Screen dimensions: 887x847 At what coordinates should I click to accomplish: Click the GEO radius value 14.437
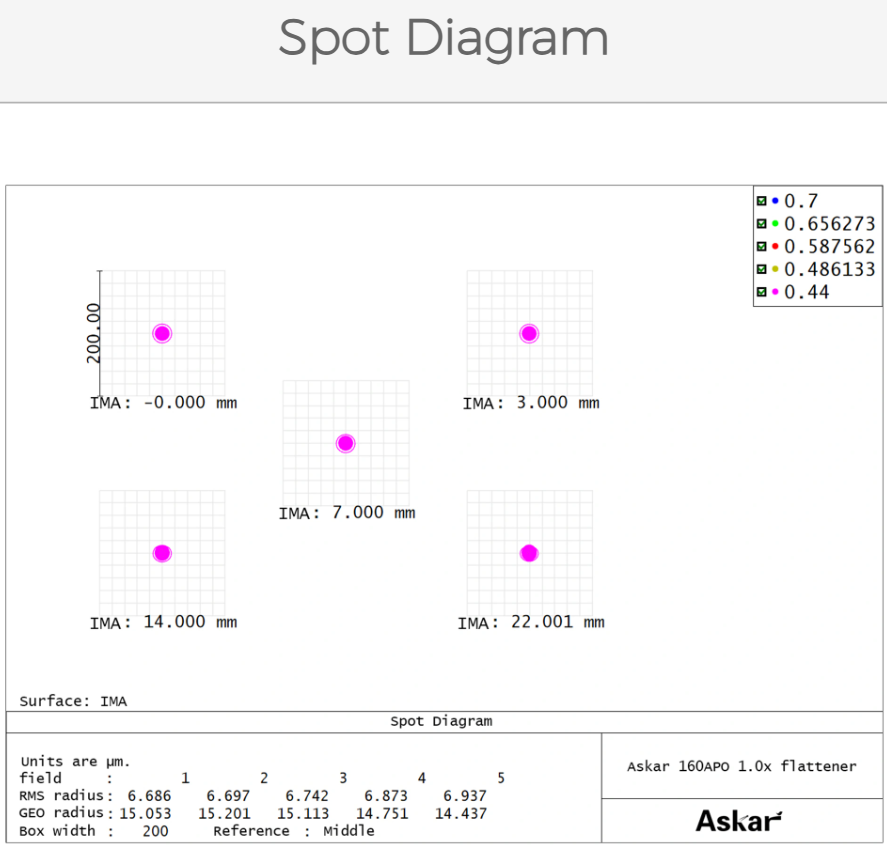click(462, 813)
